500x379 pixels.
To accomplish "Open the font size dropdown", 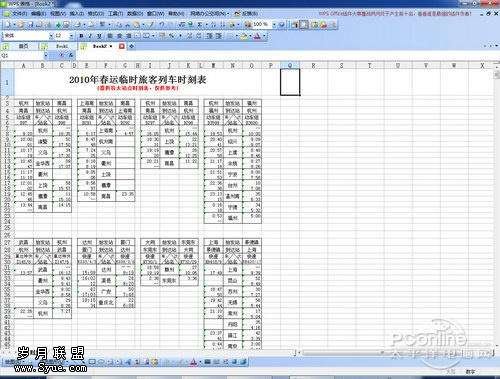I will (71, 36).
